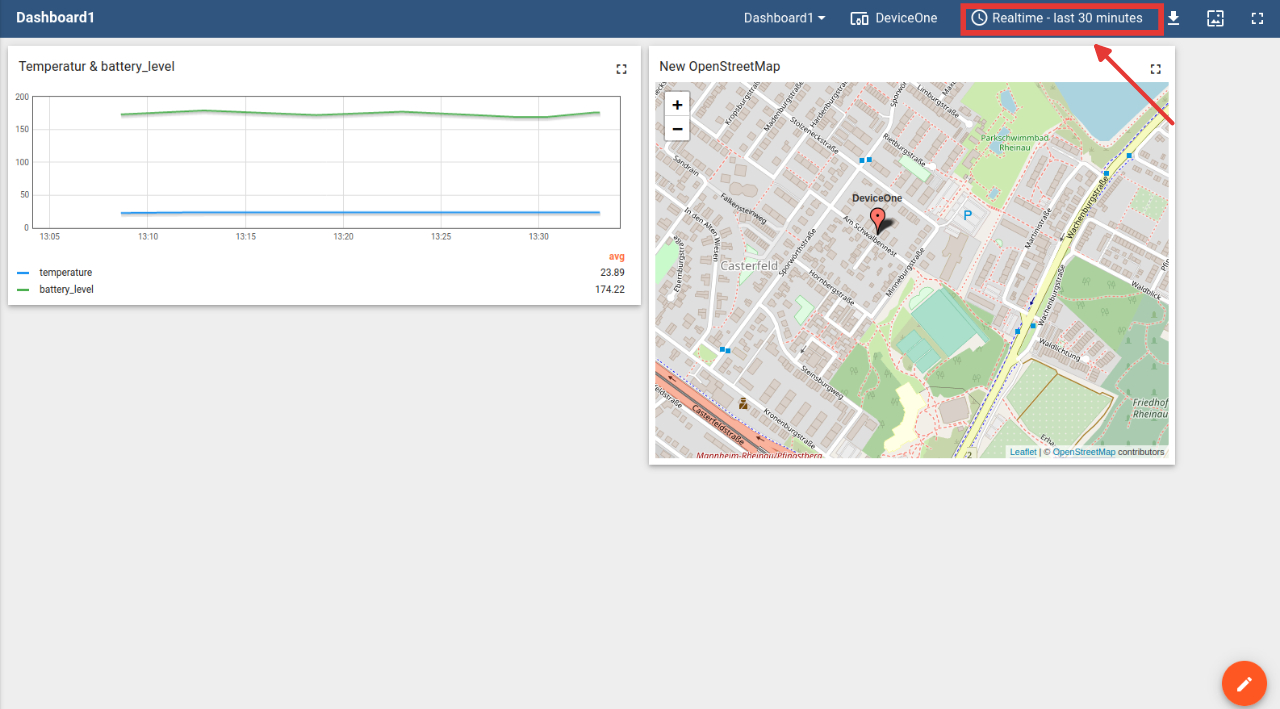Click the Temperatur & battery_level widget title
This screenshot has width=1280, height=709.
97,66
